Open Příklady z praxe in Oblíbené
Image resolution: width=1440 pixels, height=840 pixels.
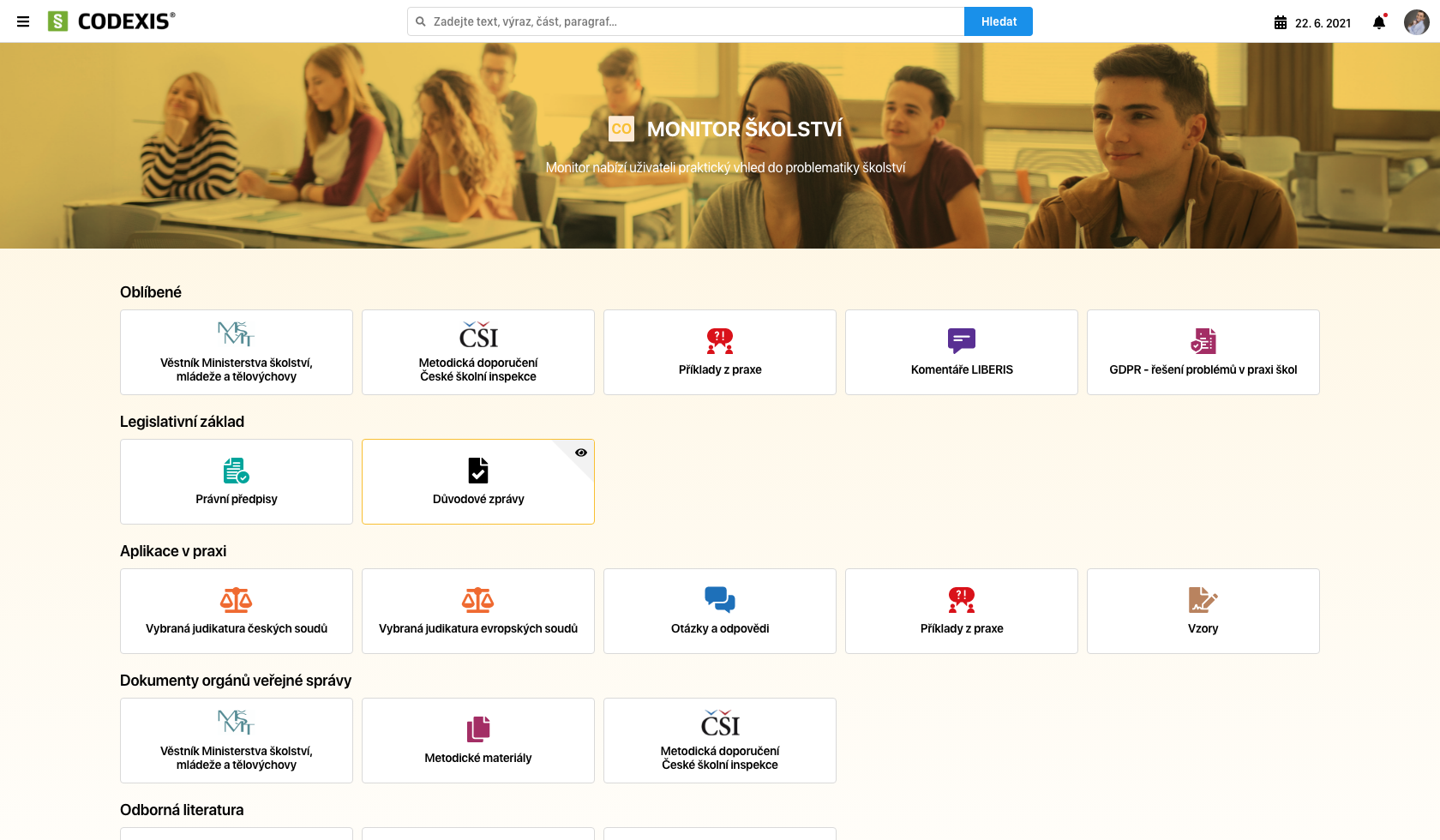[x=719, y=352]
